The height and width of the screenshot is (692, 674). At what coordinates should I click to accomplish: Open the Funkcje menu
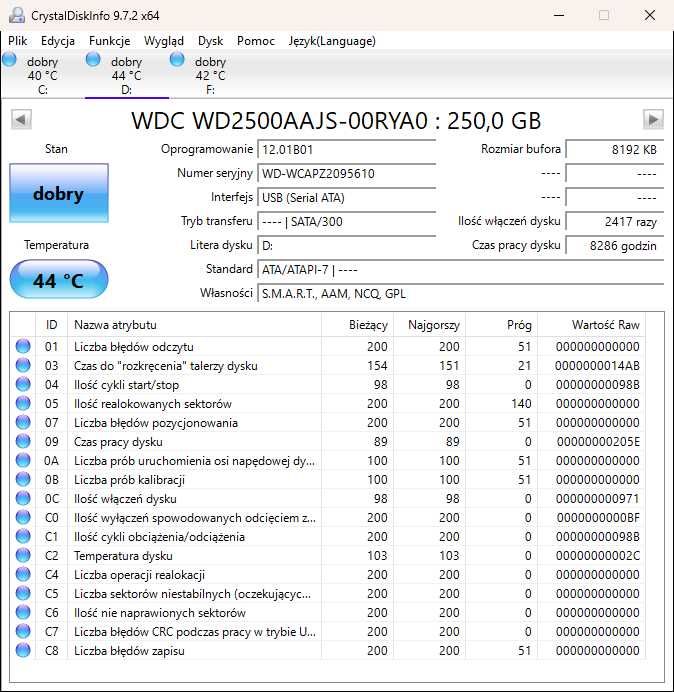click(109, 41)
